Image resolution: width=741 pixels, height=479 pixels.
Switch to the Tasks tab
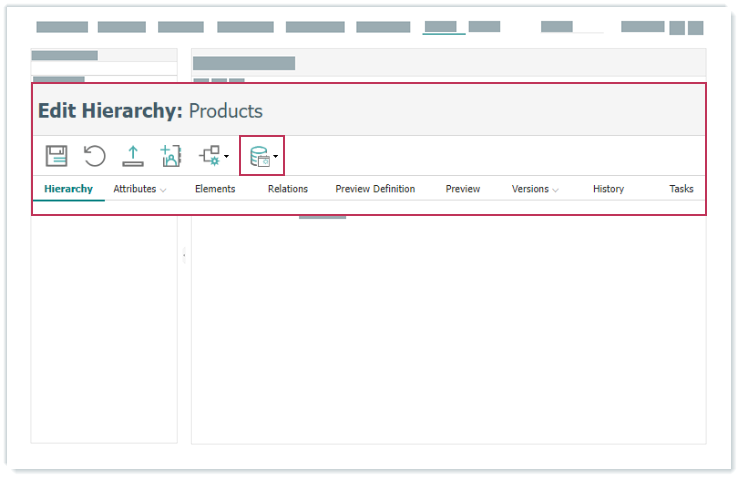coord(681,189)
